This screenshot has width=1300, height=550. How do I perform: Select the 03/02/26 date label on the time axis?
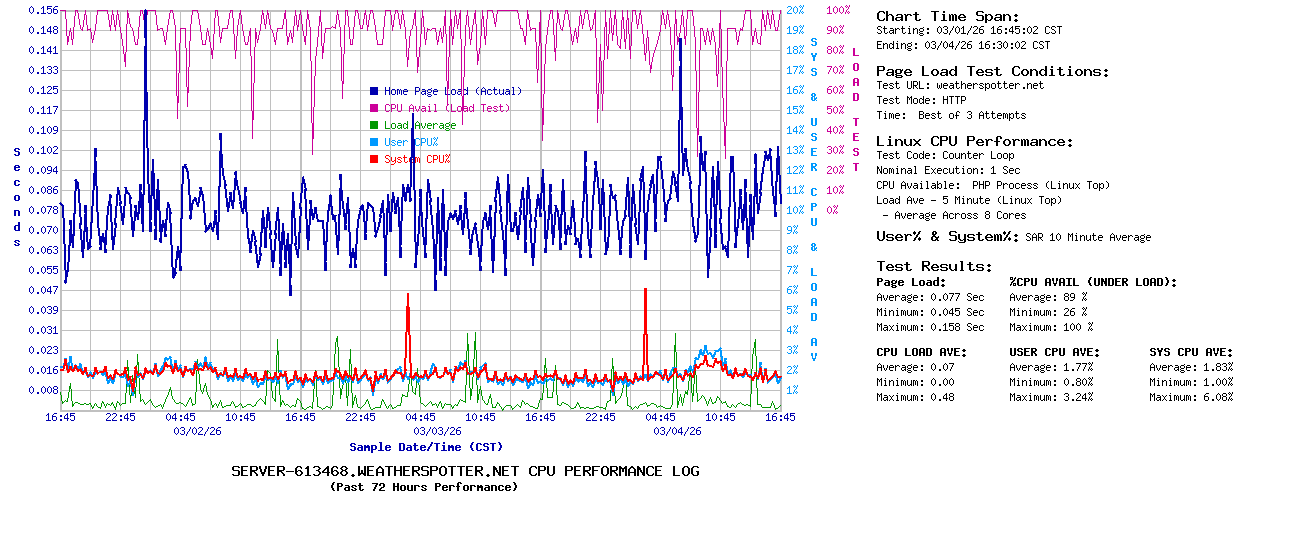tap(197, 432)
